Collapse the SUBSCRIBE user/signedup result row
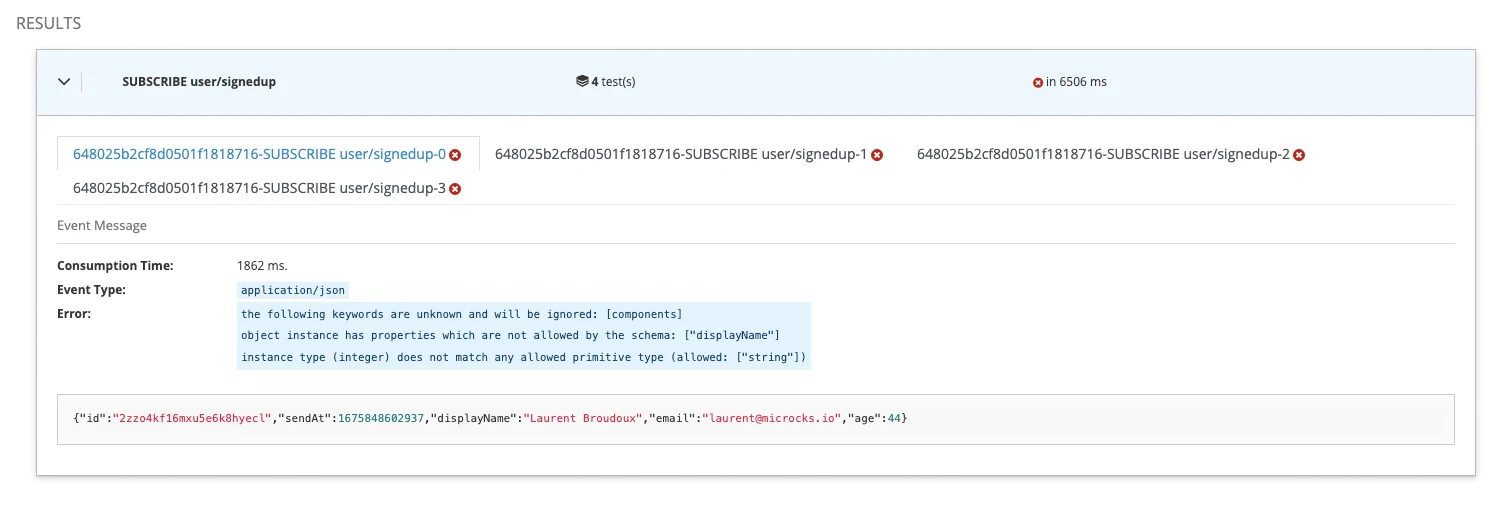 (64, 82)
